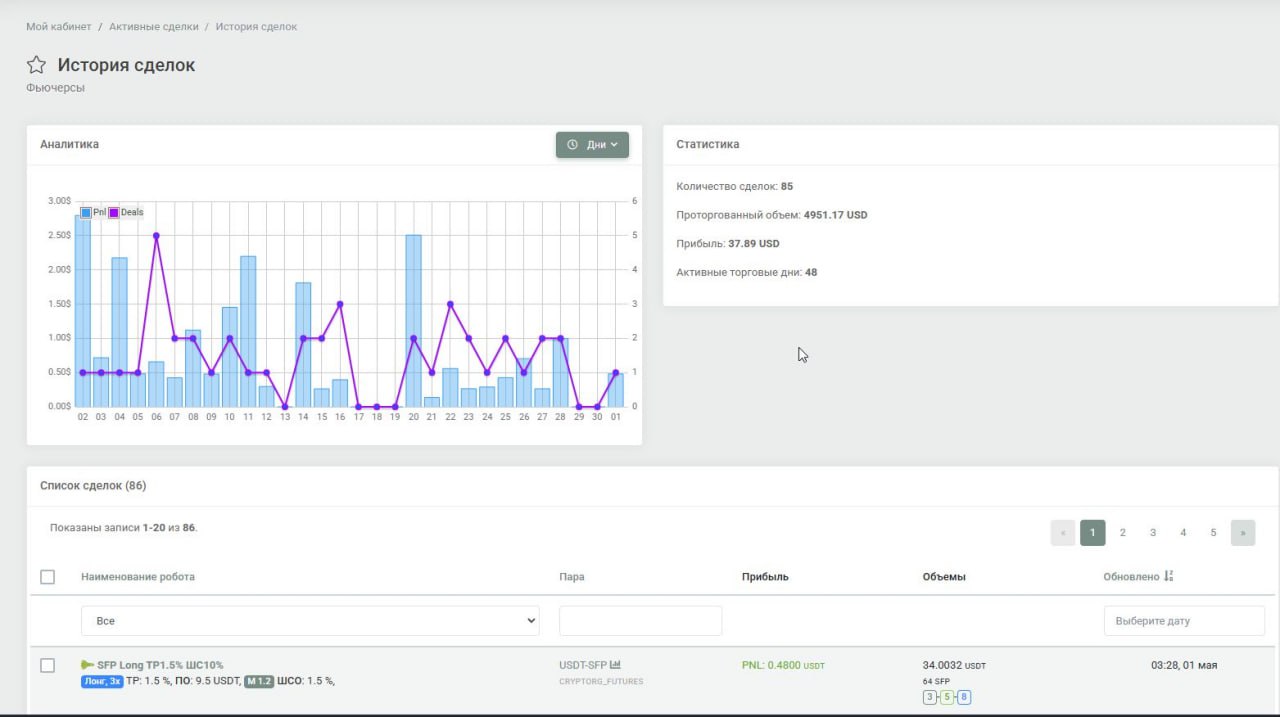The image size is (1280, 717).
Task: Click the Проторгованный объем 4951.17 USD statistic
Action: click(x=772, y=215)
